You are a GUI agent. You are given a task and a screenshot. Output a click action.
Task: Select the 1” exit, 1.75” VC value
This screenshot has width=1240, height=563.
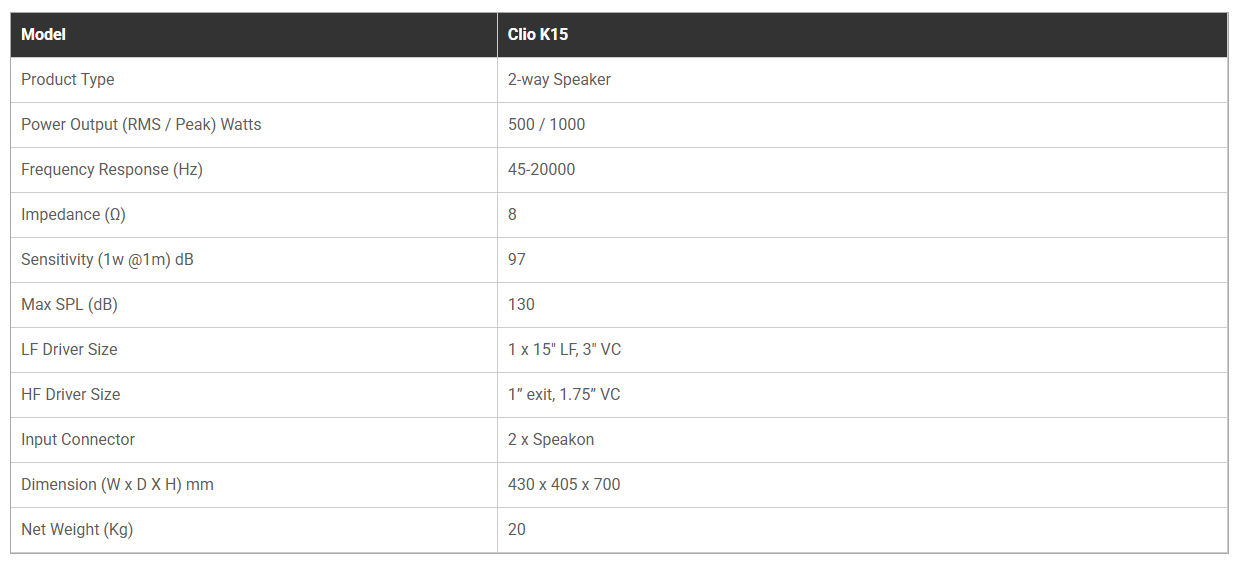click(564, 395)
